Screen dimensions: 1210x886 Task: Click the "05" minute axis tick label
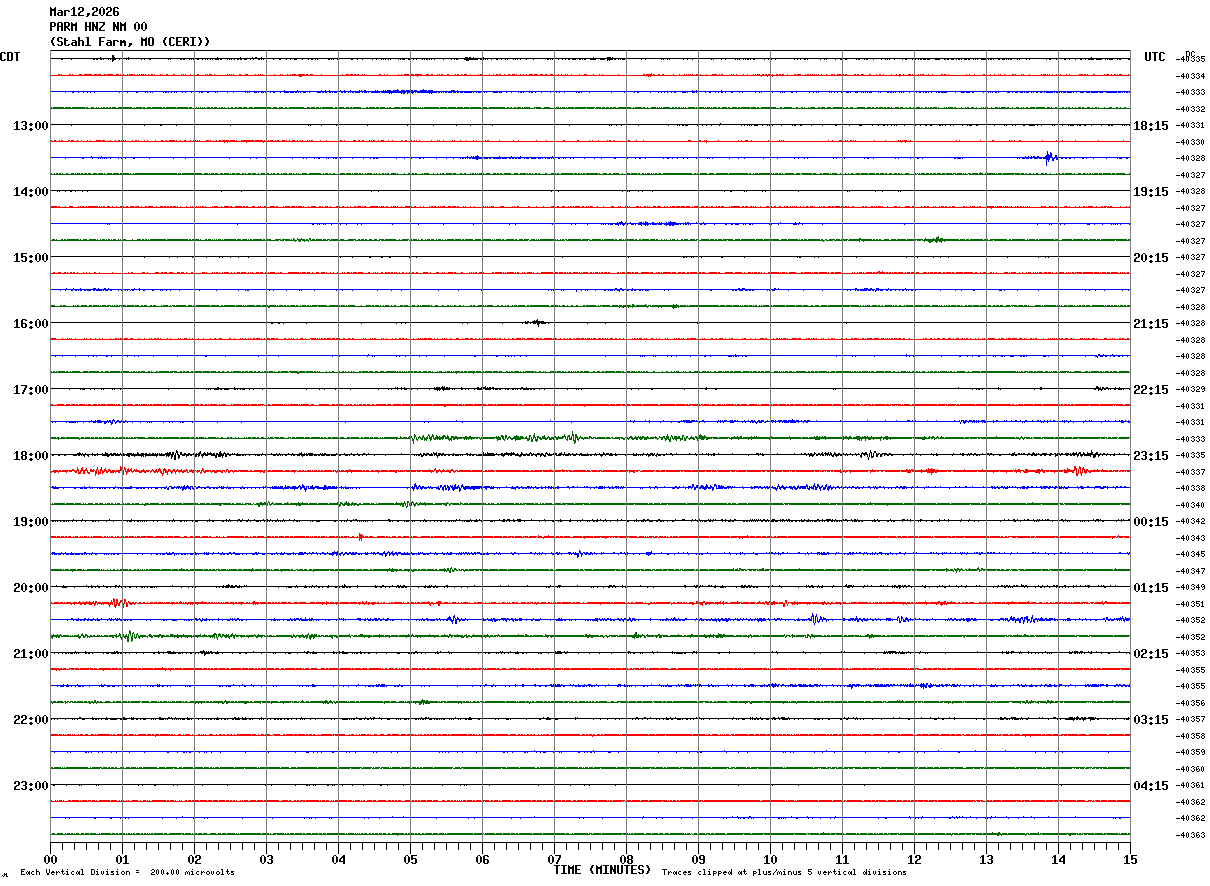410,859
